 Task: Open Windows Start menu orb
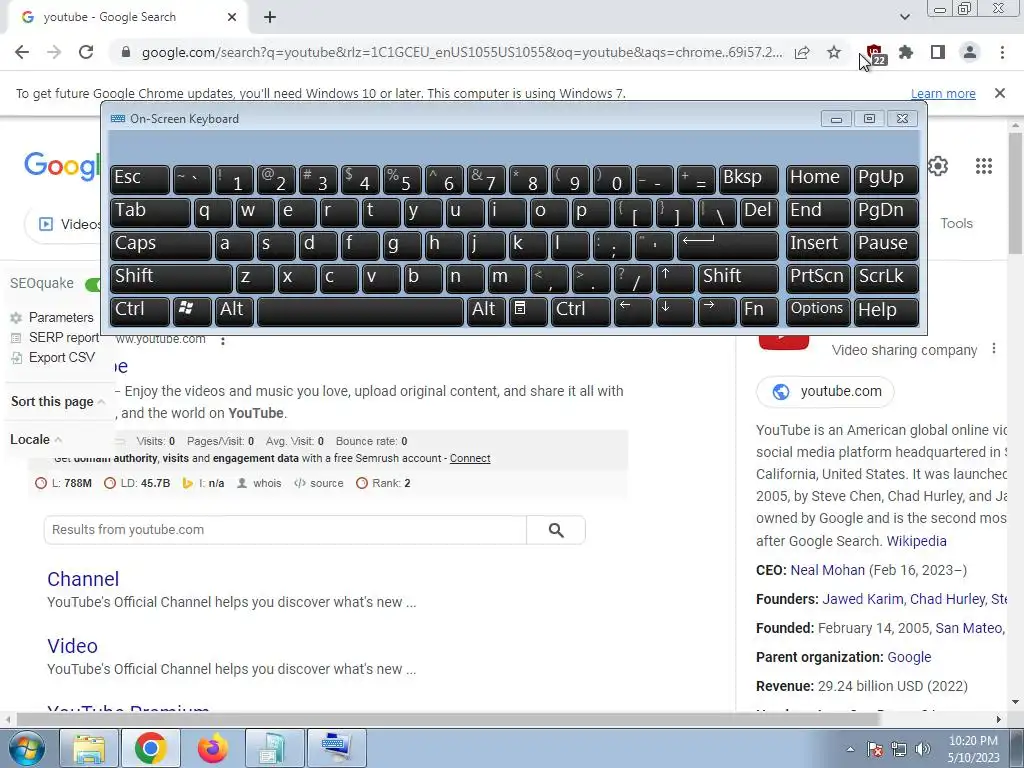26,748
